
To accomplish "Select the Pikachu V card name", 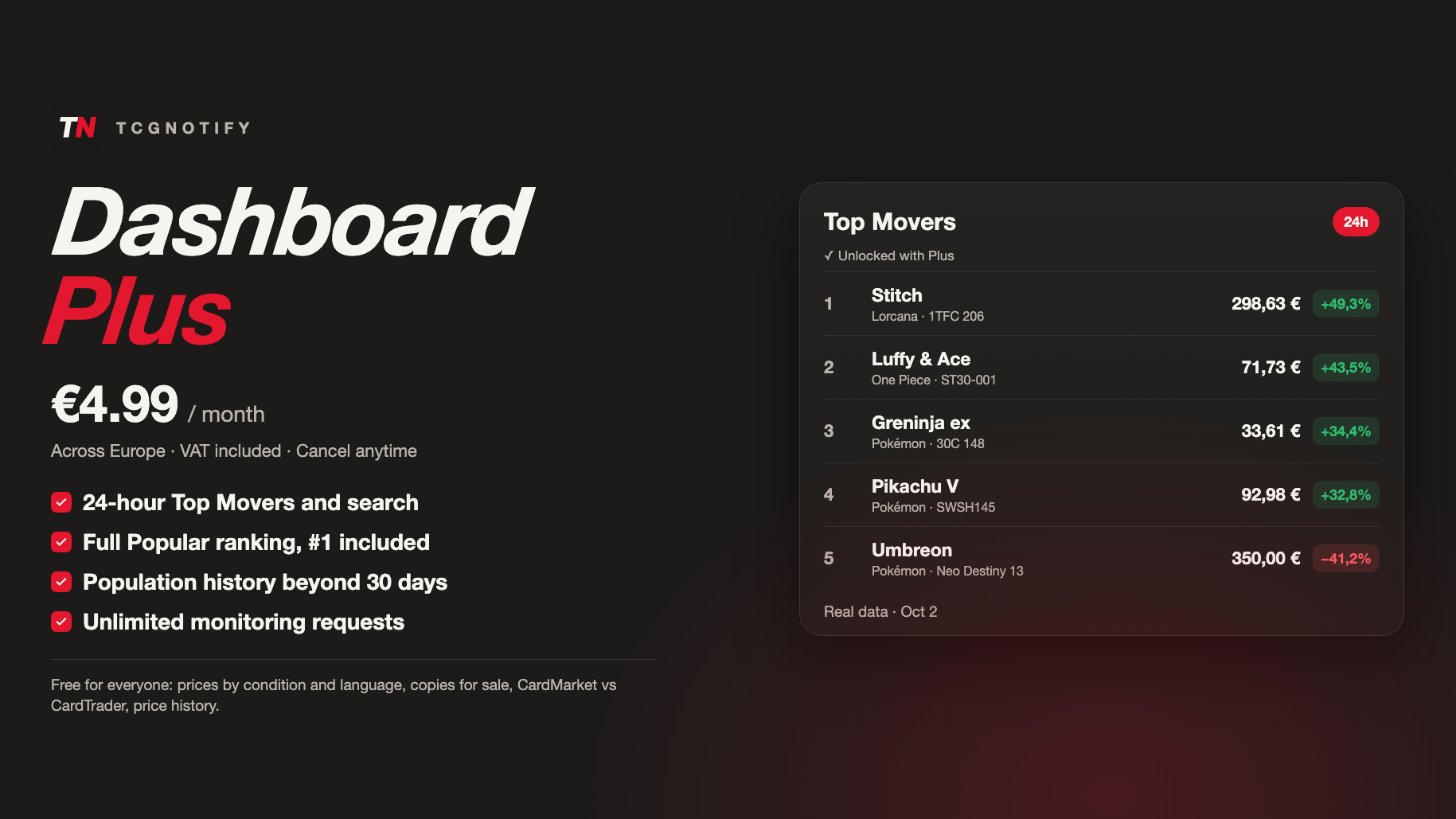I will click(x=915, y=486).
